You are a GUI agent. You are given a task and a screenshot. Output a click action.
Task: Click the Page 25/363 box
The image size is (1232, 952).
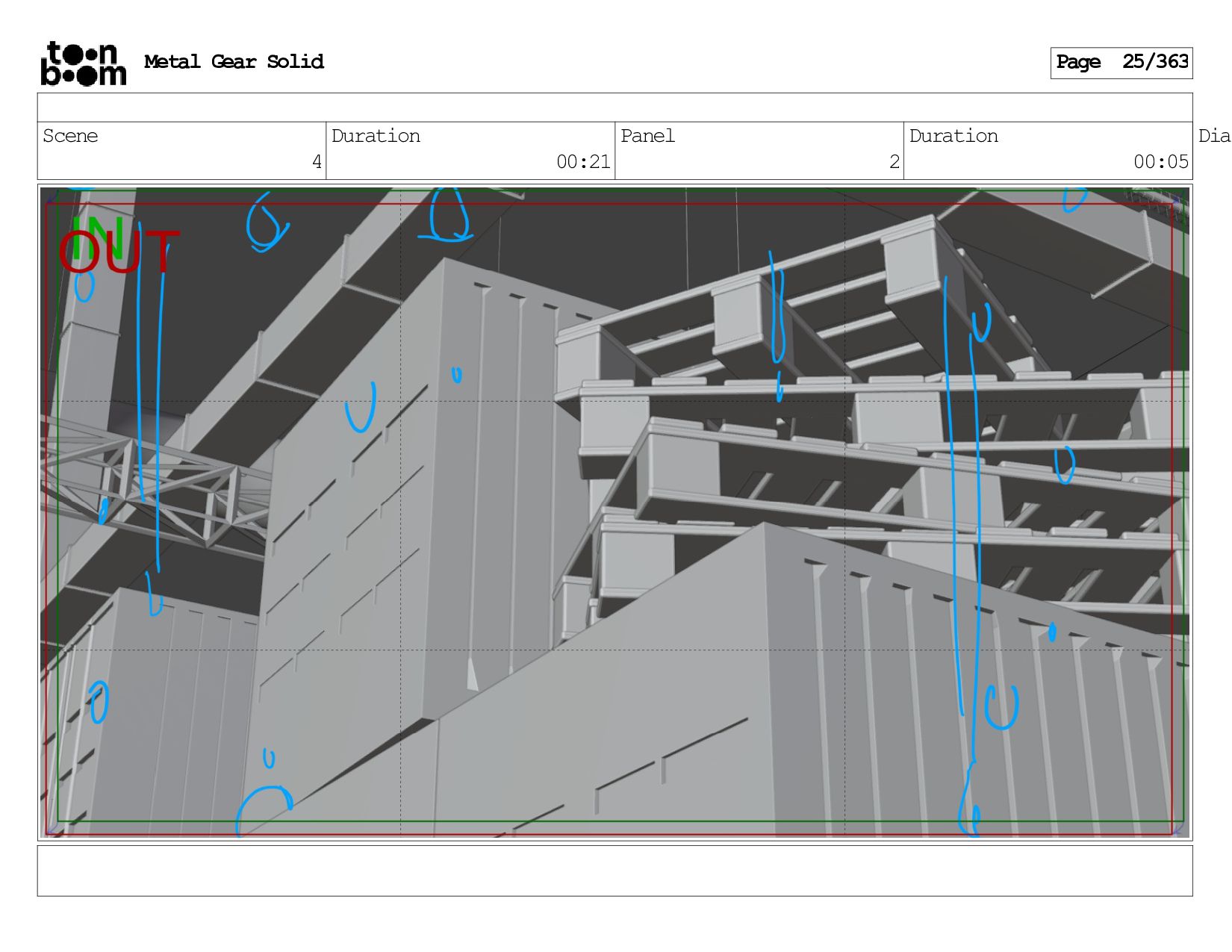click(1121, 63)
